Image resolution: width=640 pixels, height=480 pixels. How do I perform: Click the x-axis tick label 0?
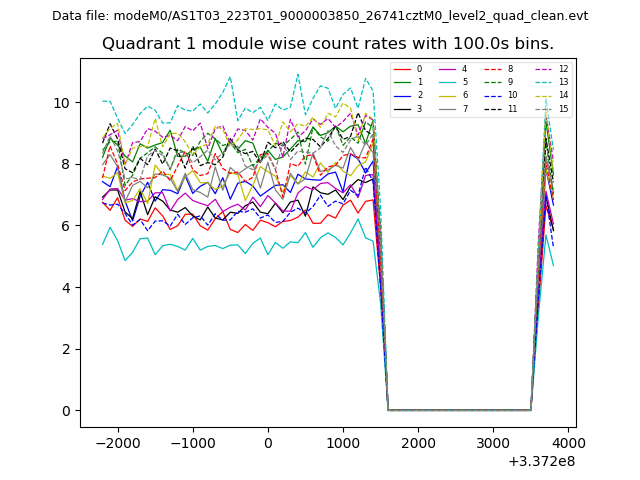[268, 443]
